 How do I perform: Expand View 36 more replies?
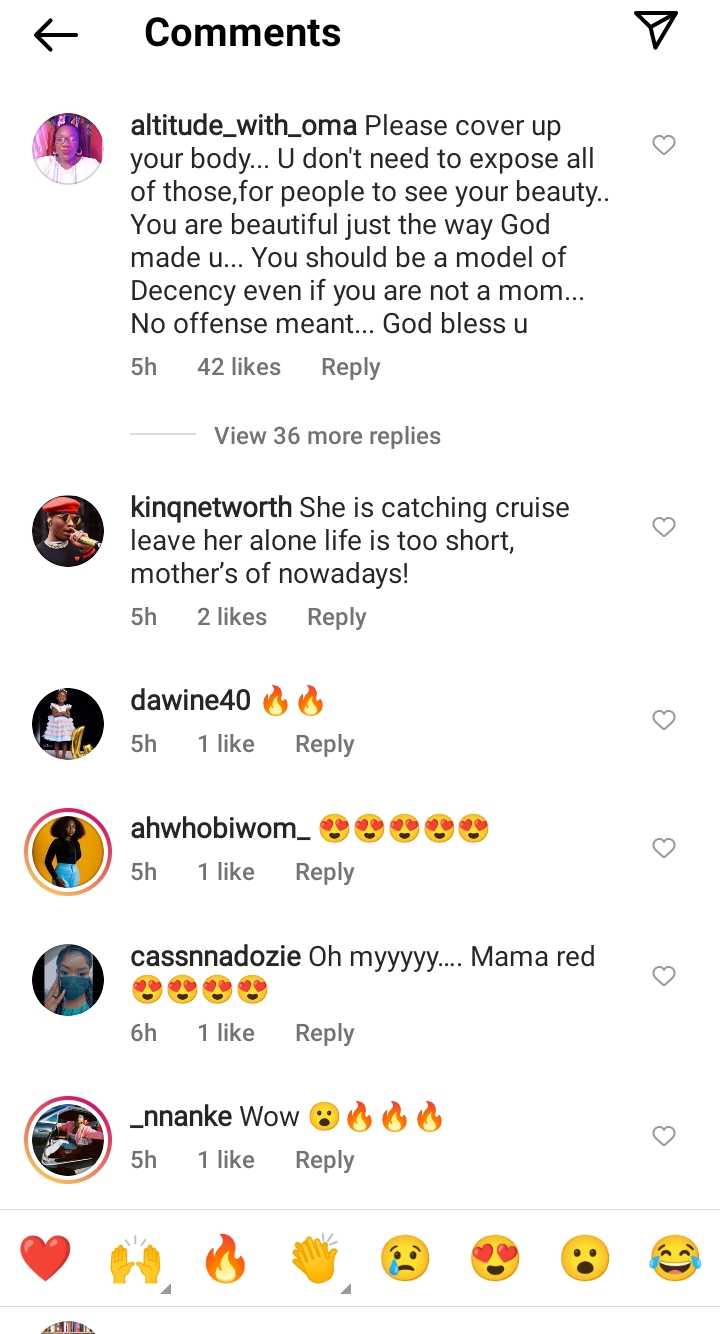[327, 436]
